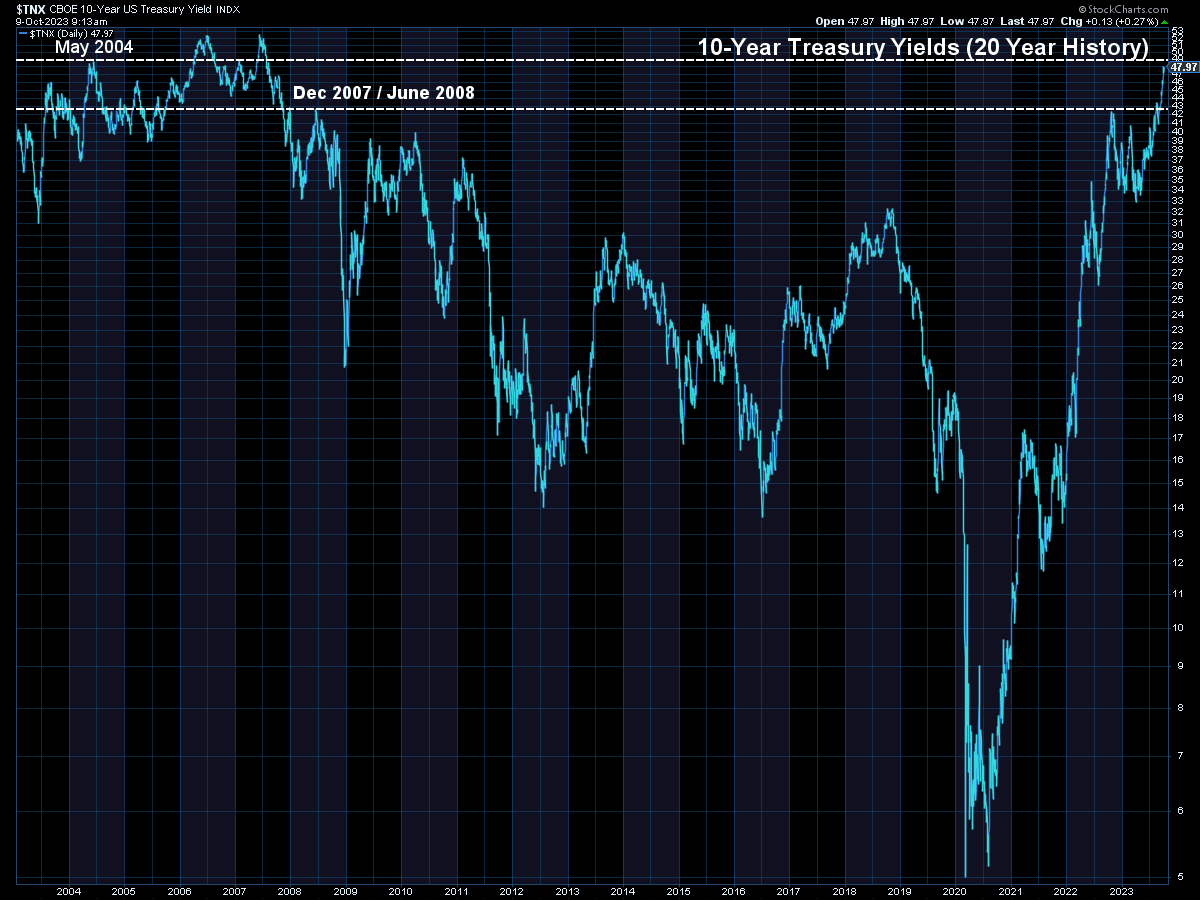
Task: Click the $TNX ticker symbol in header
Action: pos(31,8)
